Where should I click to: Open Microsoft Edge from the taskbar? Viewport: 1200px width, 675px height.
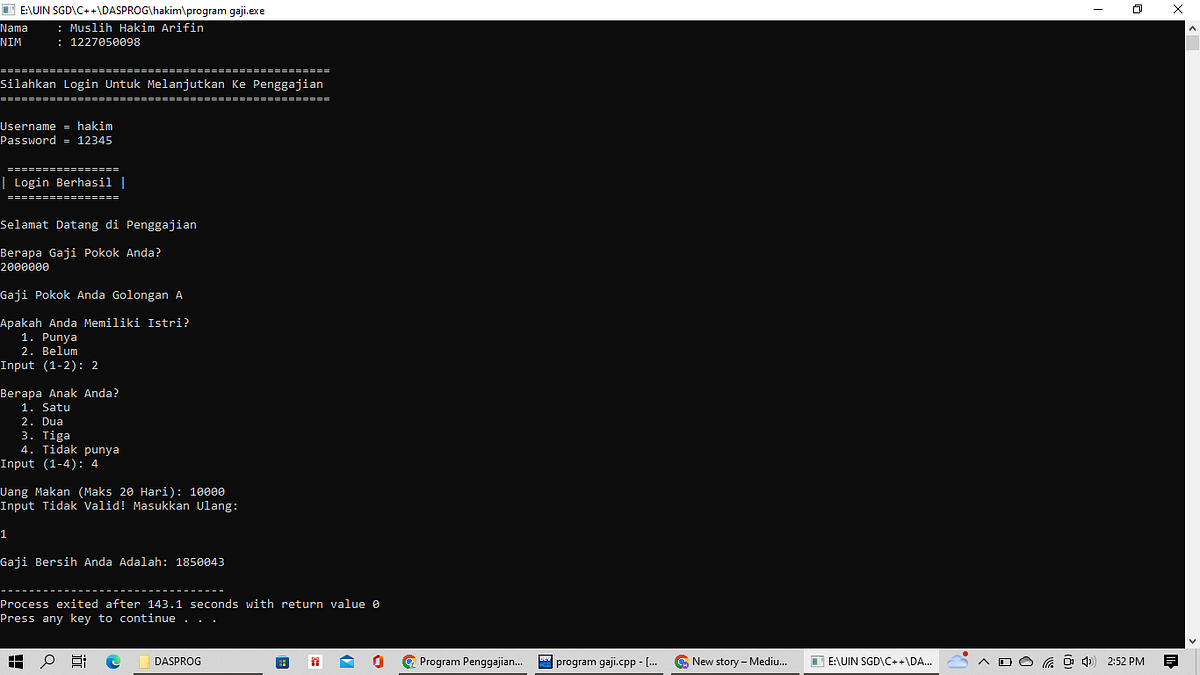coord(112,661)
